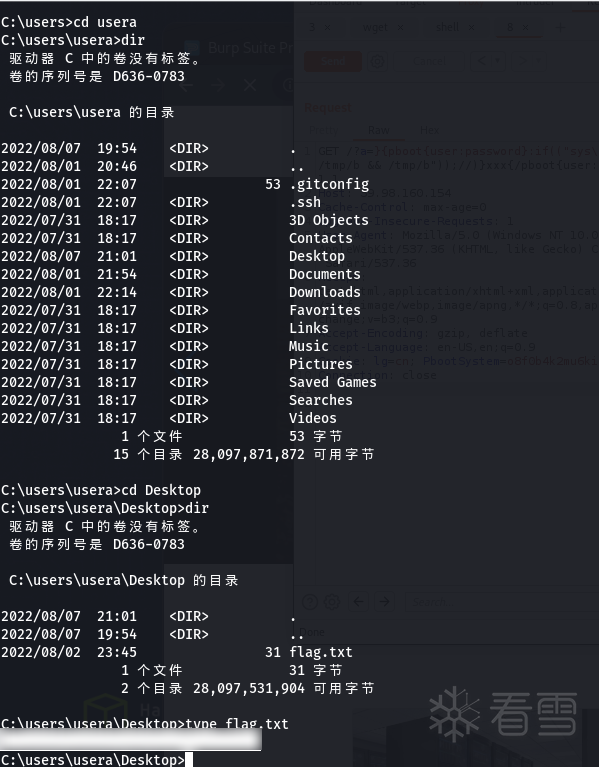Close Repeater tab 8
Screen dimensions: 599x767
point(525,27)
